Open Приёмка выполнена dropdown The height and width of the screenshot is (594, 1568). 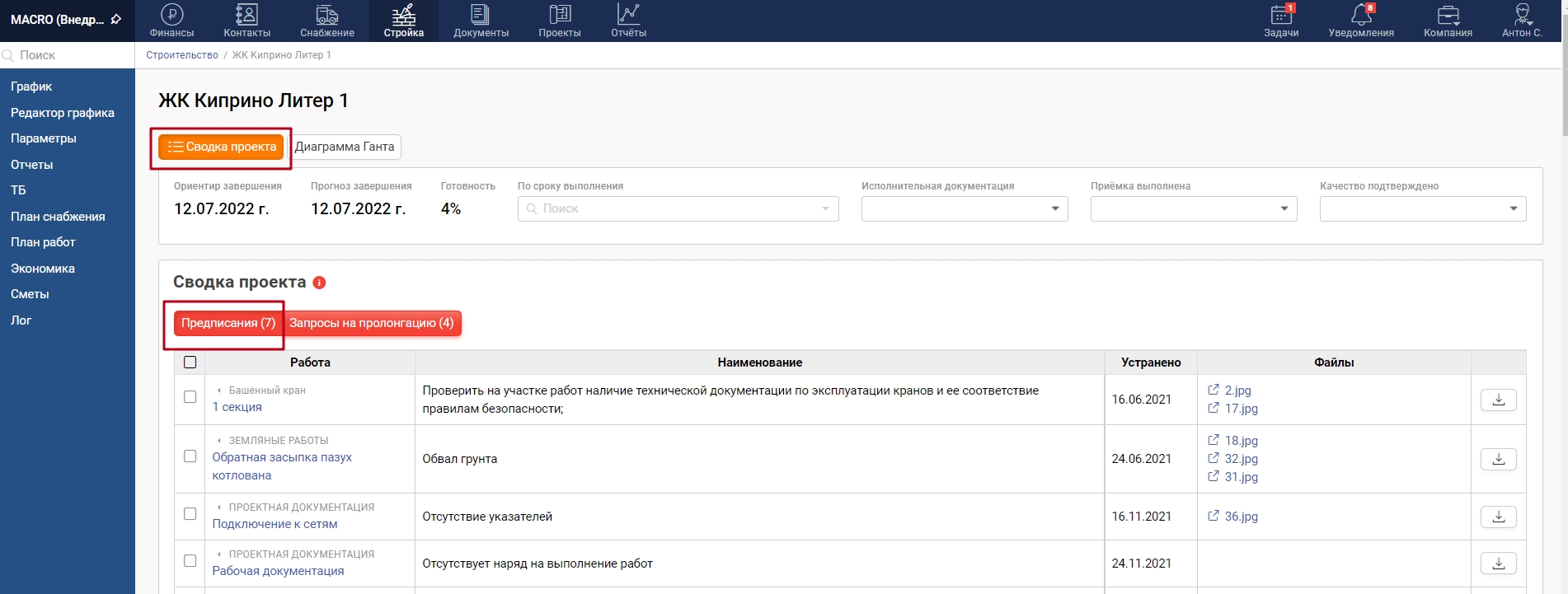[x=1193, y=208]
